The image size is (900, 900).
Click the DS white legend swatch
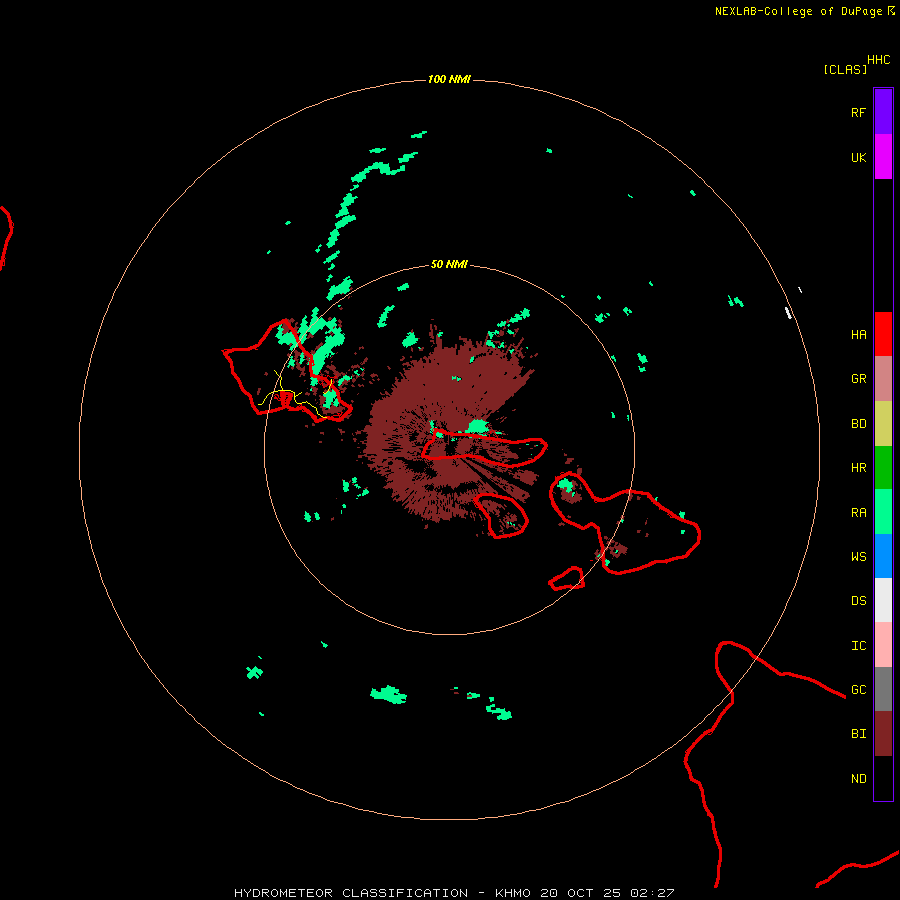883,600
